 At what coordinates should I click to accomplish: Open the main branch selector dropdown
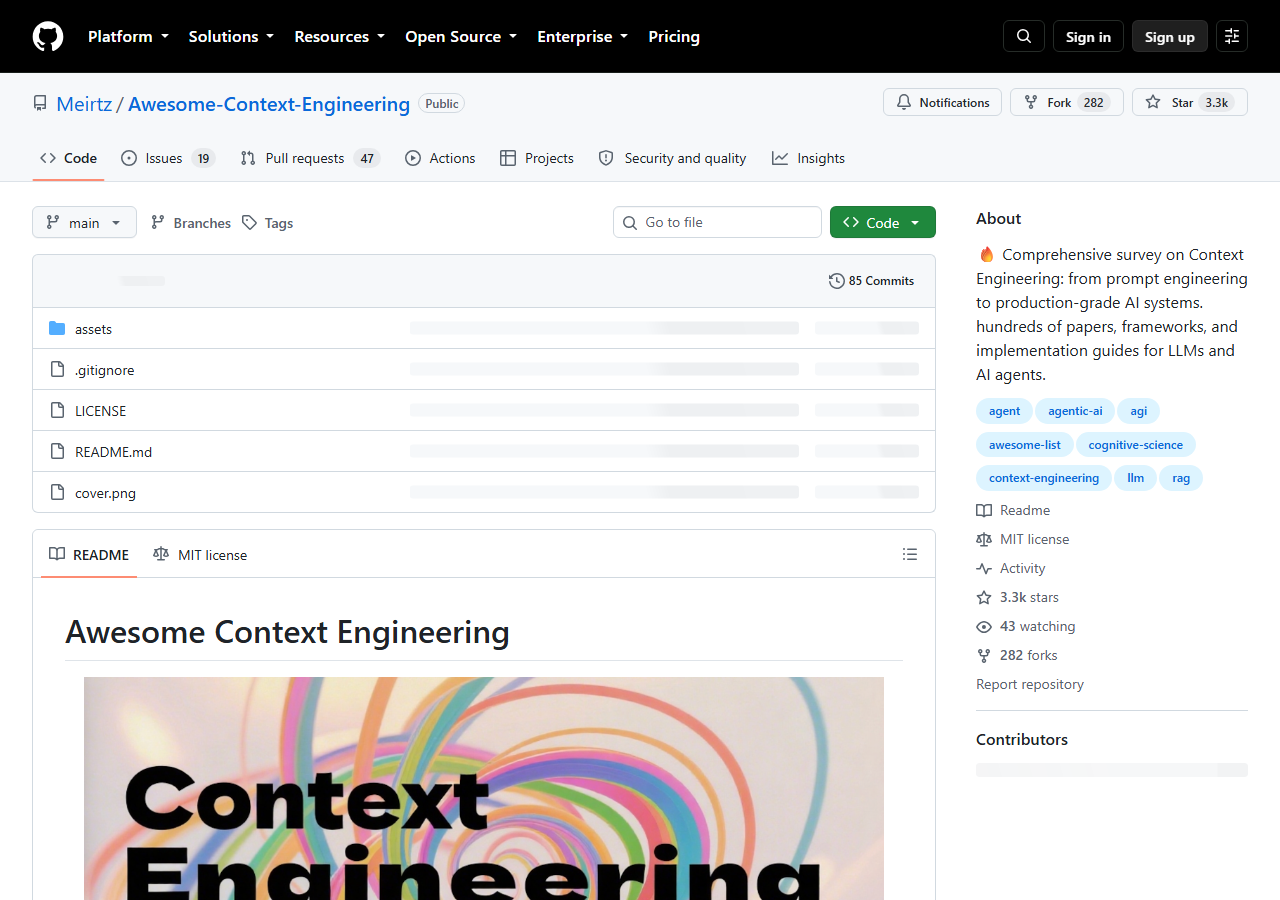84,222
